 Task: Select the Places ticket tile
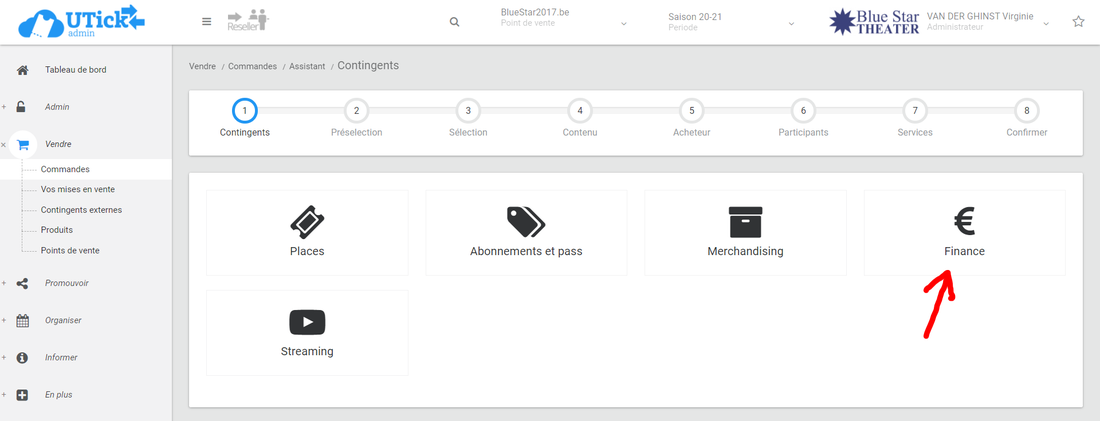pos(307,232)
